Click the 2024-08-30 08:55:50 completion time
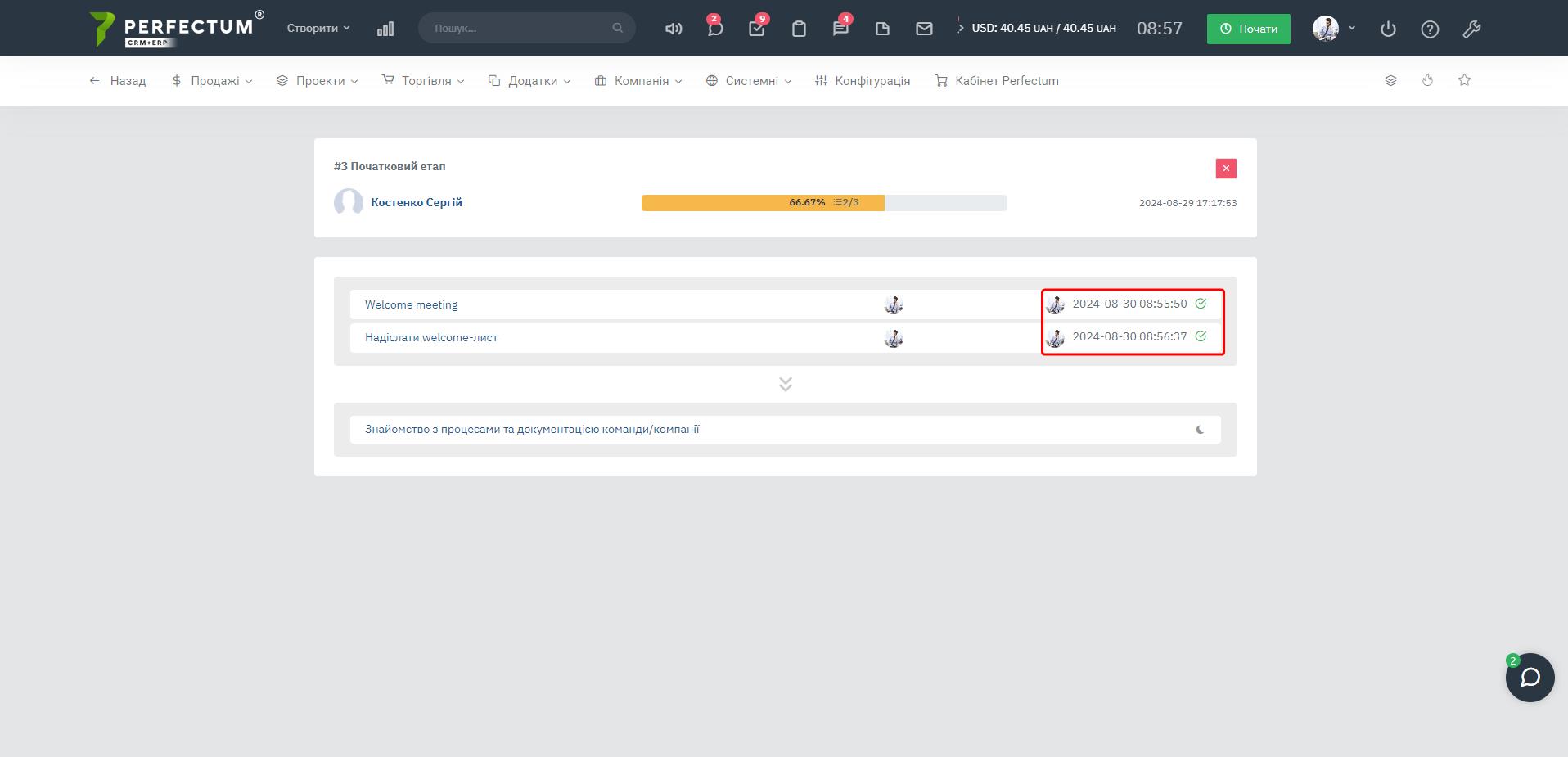This screenshot has width=1568, height=757. click(1129, 304)
